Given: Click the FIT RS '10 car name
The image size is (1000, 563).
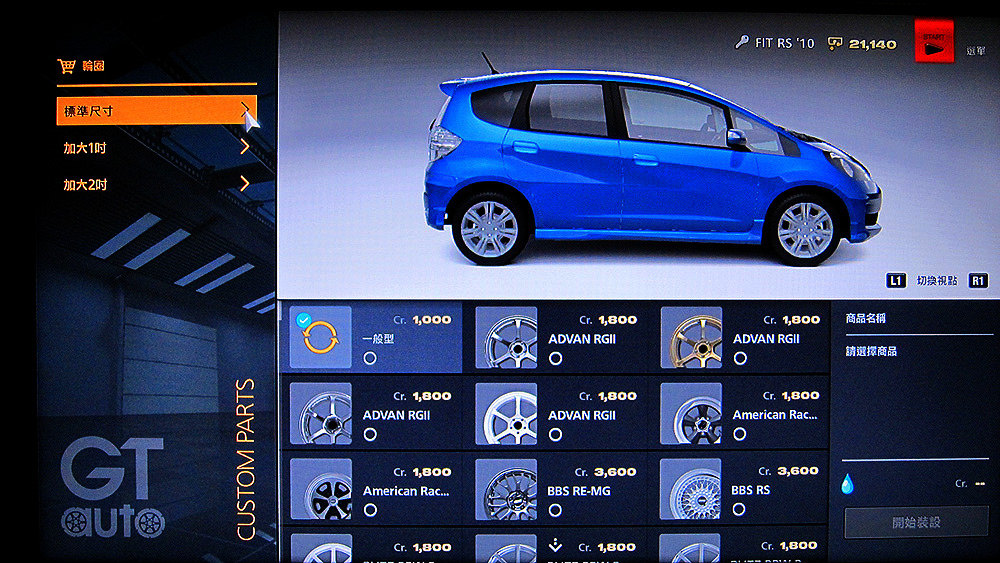Looking at the screenshot, I should 784,43.
